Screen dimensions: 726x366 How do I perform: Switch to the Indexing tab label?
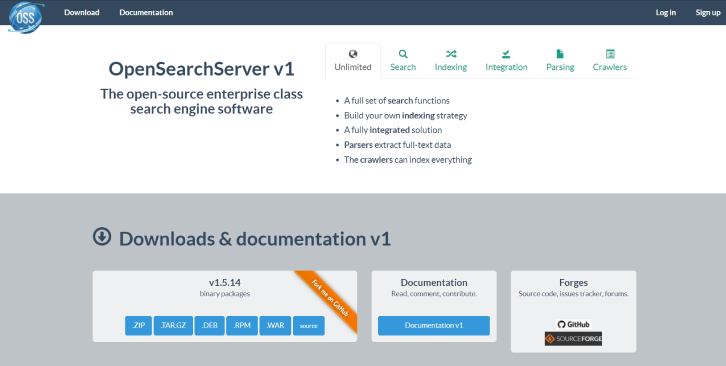click(451, 67)
